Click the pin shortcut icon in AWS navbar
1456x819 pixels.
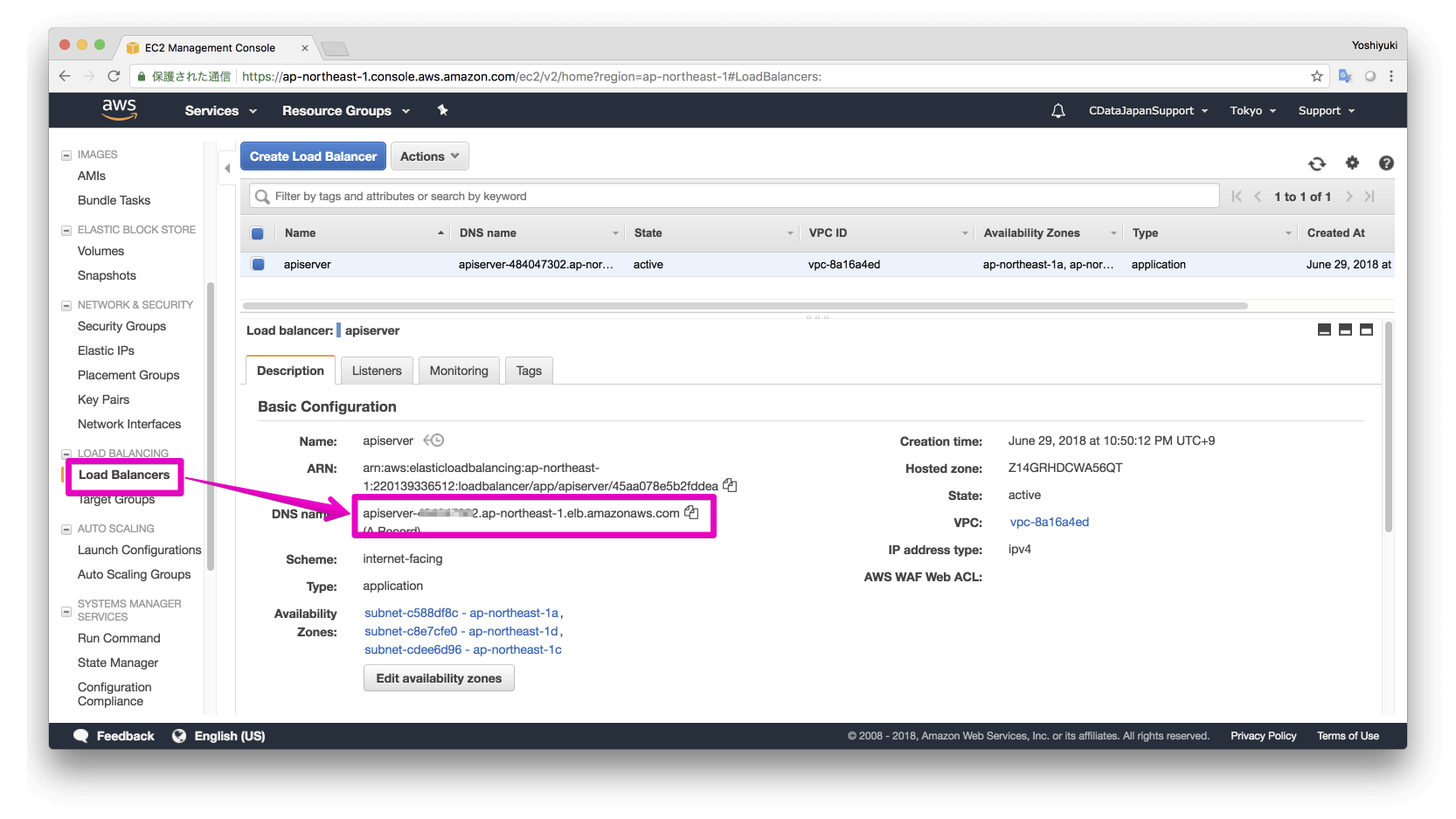point(442,110)
